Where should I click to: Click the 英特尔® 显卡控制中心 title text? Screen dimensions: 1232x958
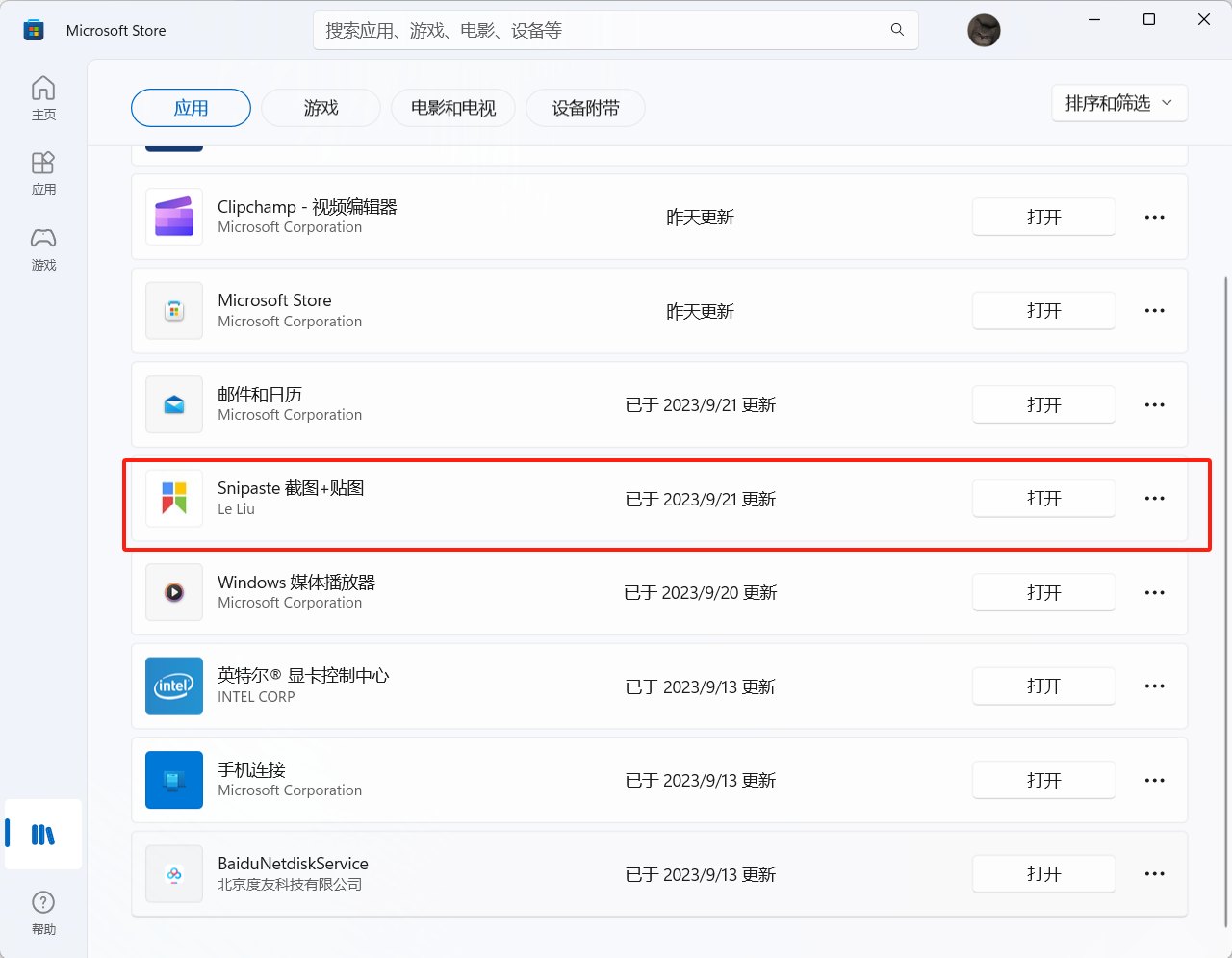303,675
